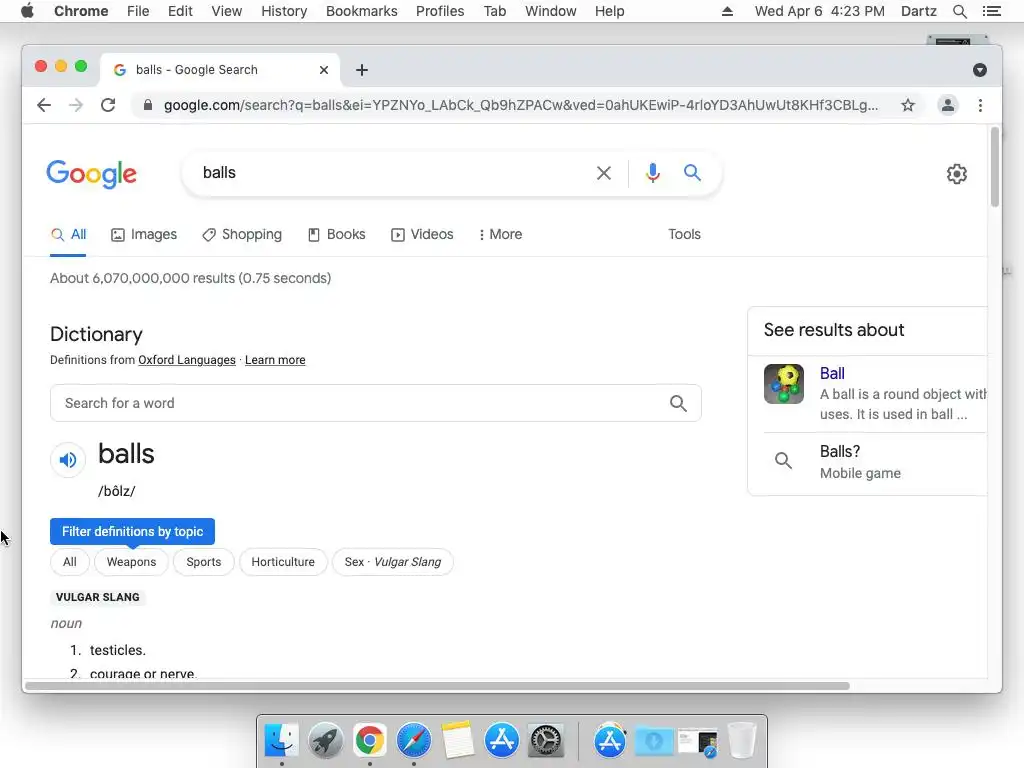Click the horizontal scrollbar at the bottom
Viewport: 1024px width, 768px height.
(438, 686)
